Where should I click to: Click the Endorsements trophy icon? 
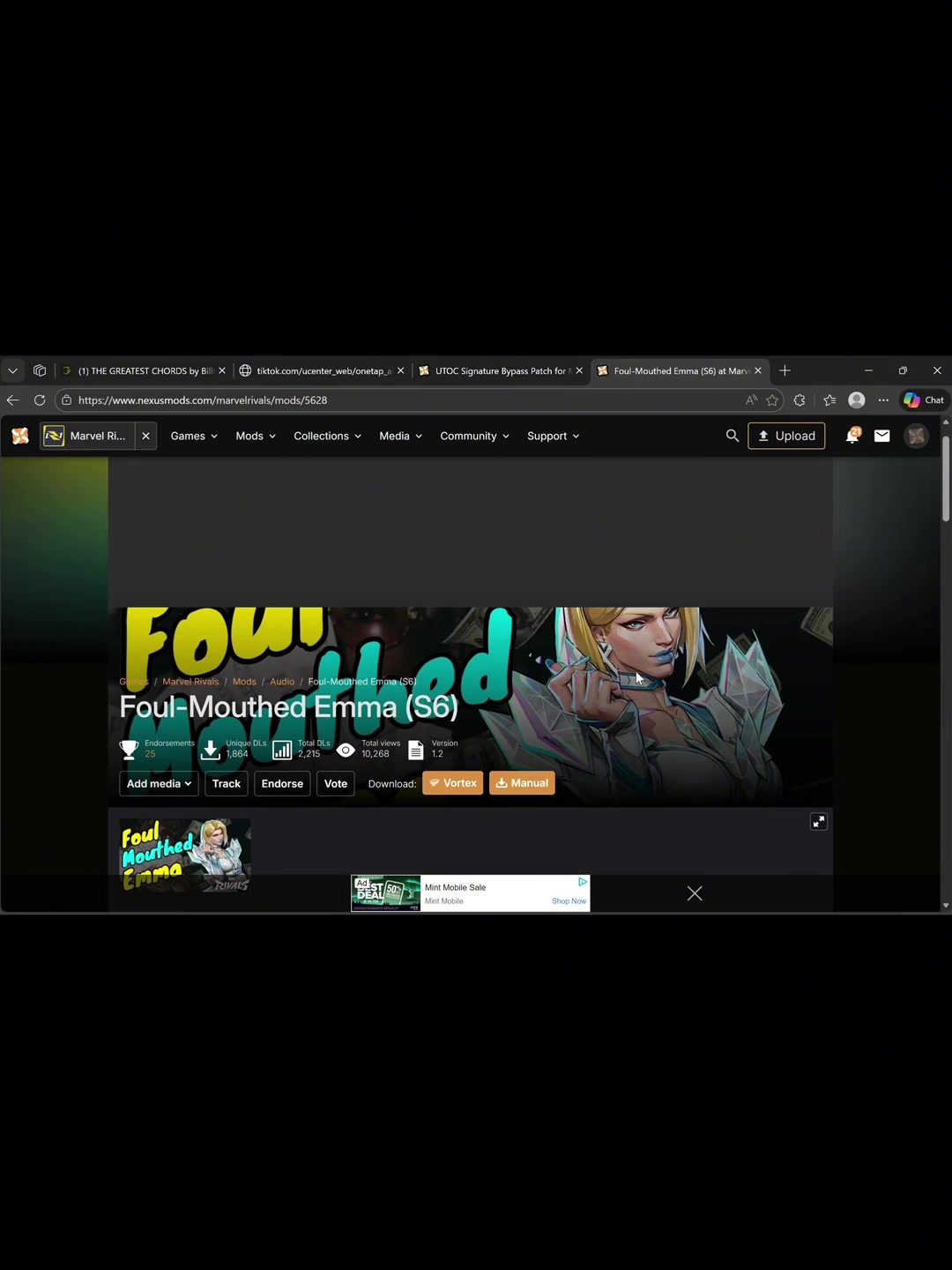(130, 750)
